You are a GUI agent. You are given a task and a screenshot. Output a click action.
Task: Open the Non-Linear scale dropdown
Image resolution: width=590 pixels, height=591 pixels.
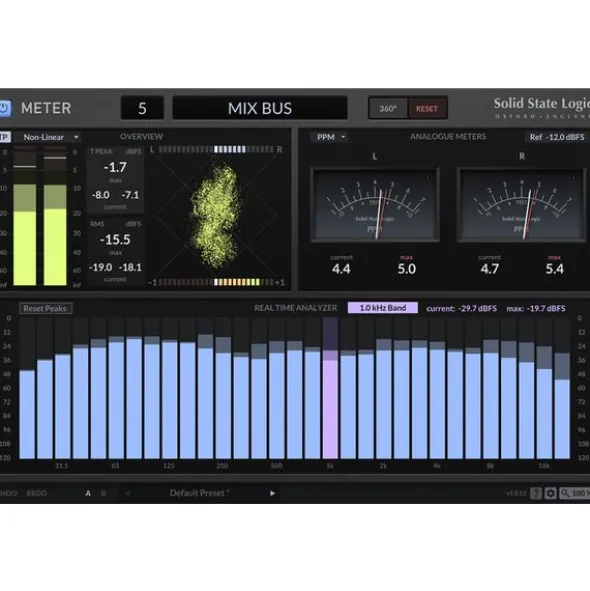[x=50, y=137]
